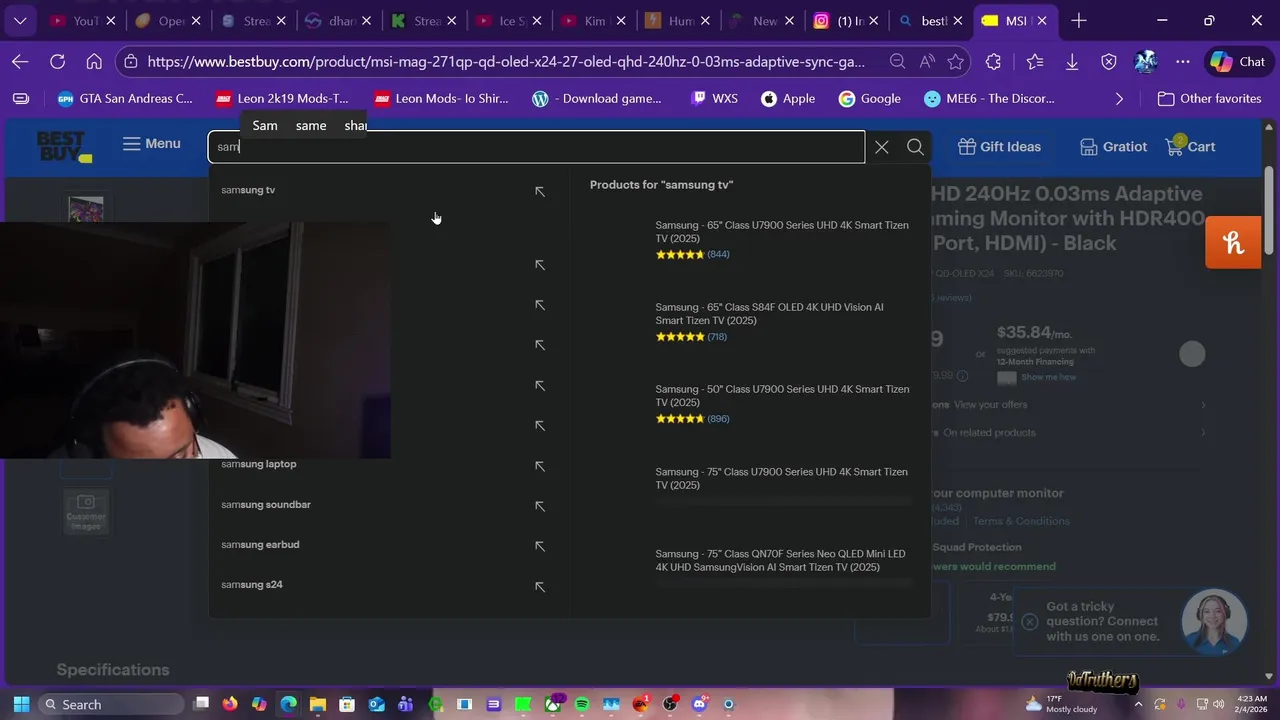This screenshot has width=1280, height=720.
Task: Open the 'MEE6 - The Discor...' bookmark
Action: coord(989,99)
